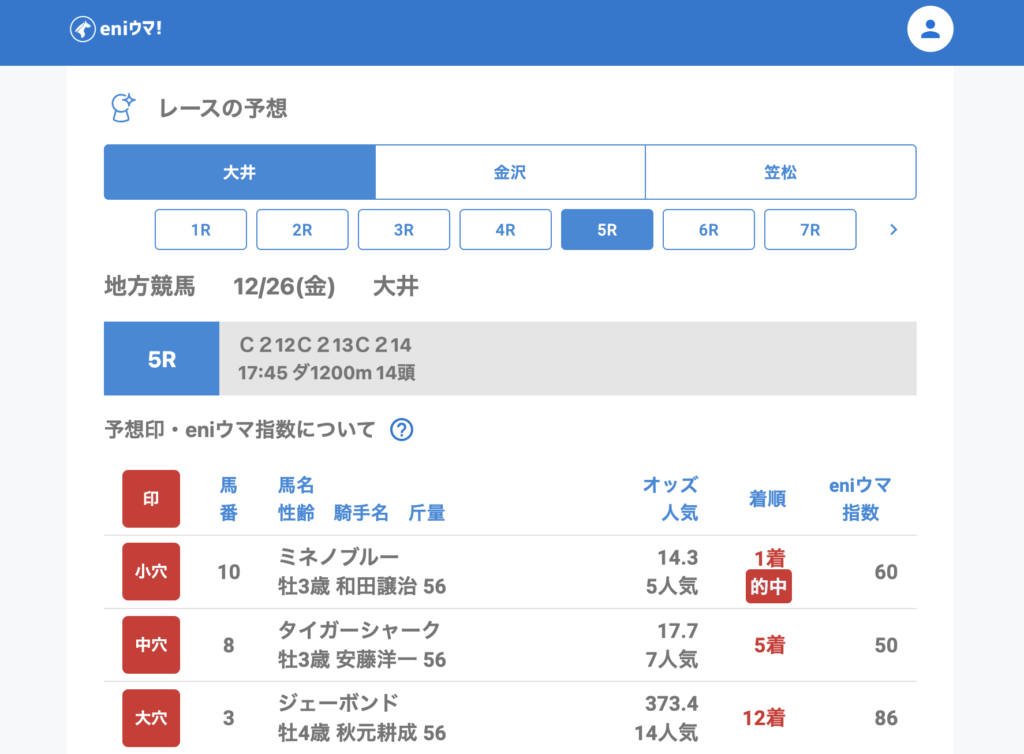Viewport: 1024px width, 754px height.
Task: Switch to the 笠松 racecourse tab
Action: click(780, 172)
